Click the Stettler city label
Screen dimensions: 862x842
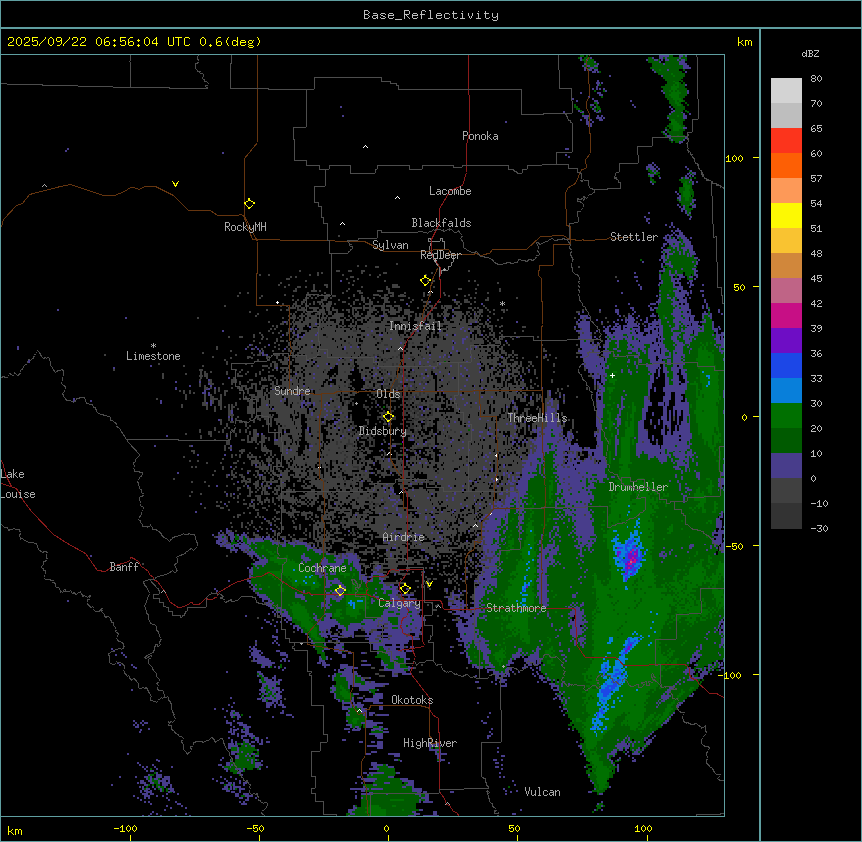pyautogui.click(x=634, y=237)
